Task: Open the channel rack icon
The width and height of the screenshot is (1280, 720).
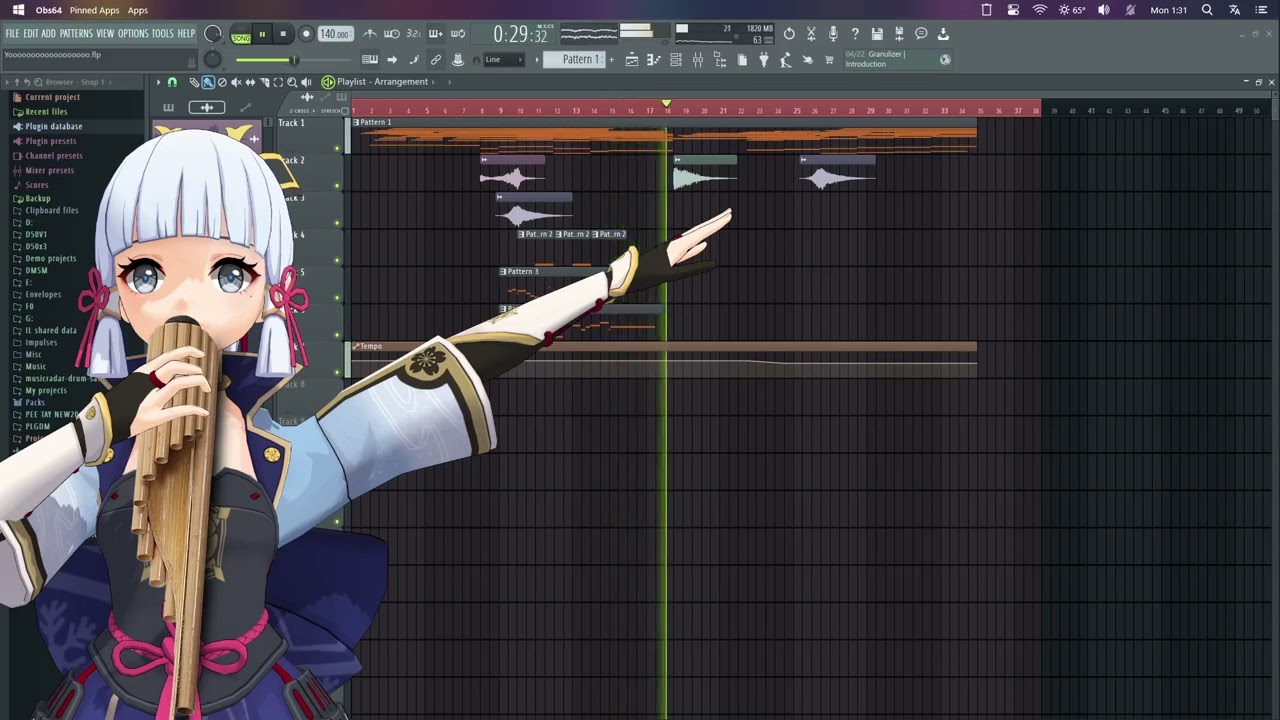Action: click(676, 60)
